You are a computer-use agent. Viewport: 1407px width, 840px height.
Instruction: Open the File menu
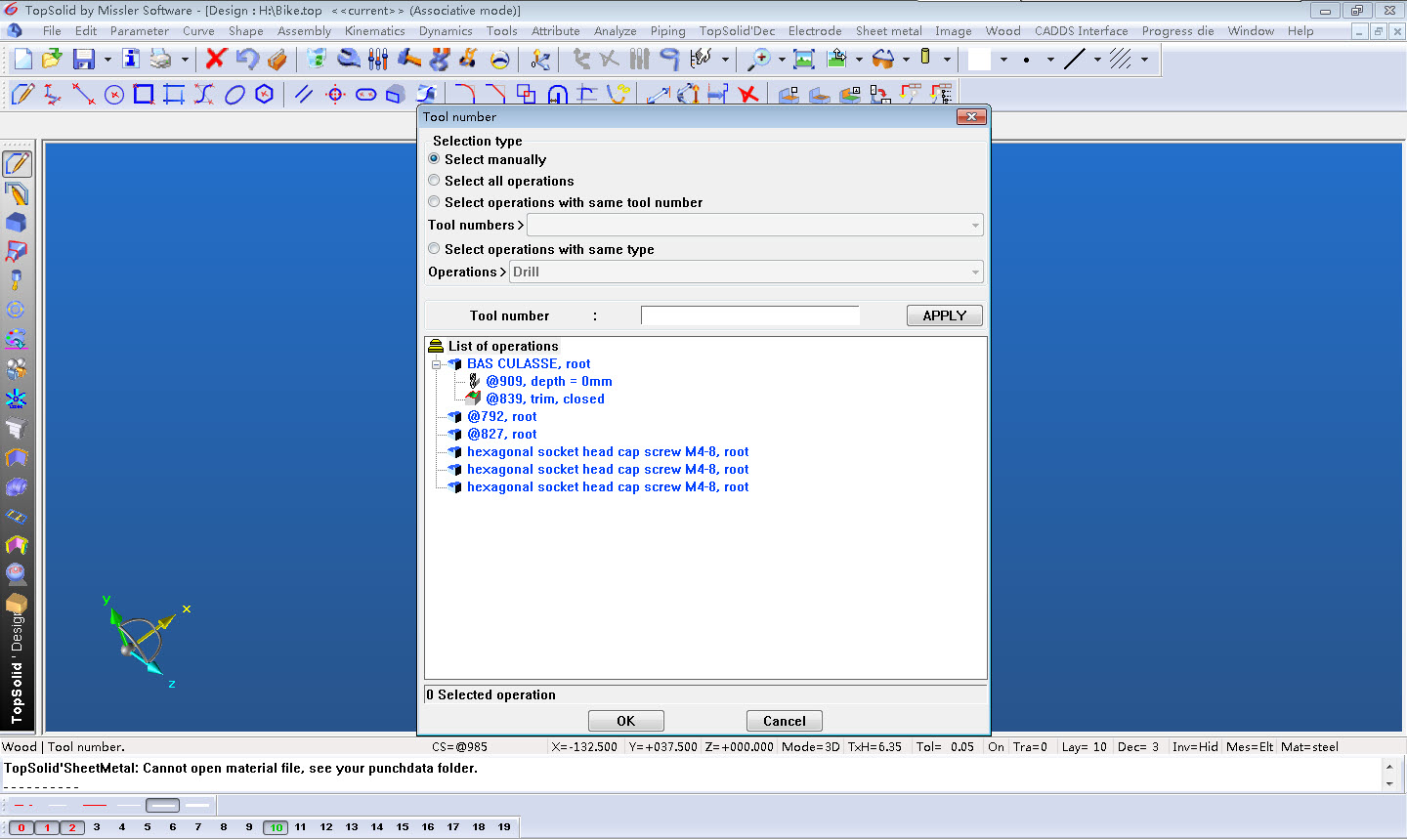point(52,31)
